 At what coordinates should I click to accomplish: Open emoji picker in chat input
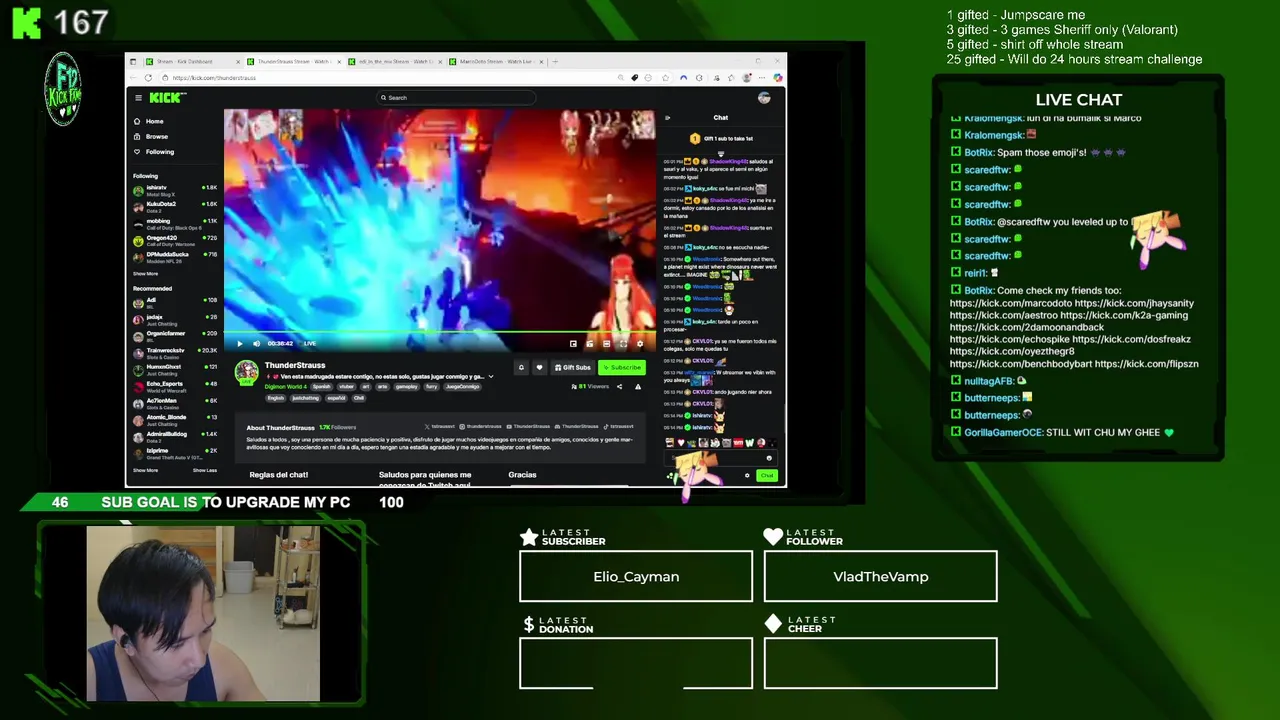coord(769,458)
